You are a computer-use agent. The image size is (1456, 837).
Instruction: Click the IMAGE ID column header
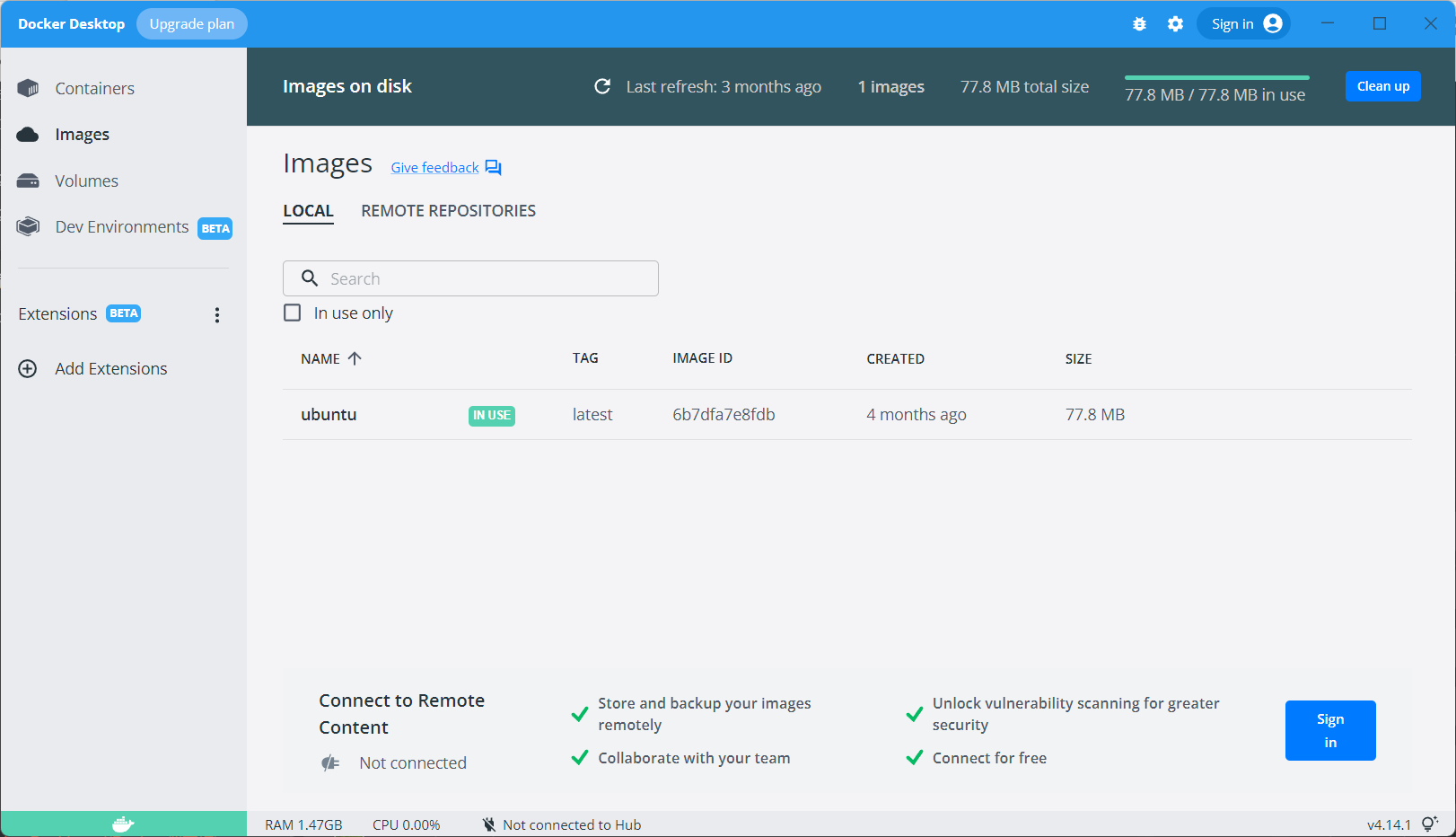703,358
